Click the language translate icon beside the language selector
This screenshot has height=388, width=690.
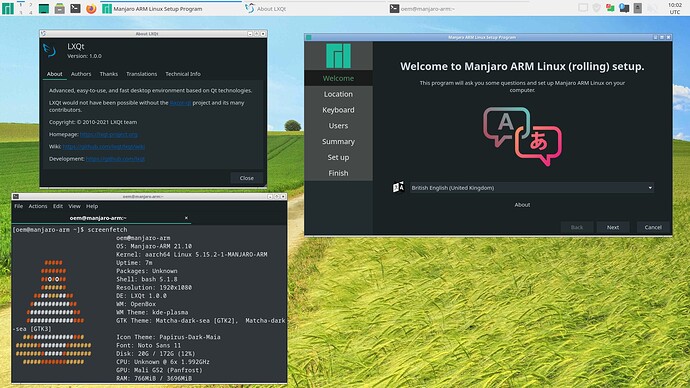coord(398,187)
